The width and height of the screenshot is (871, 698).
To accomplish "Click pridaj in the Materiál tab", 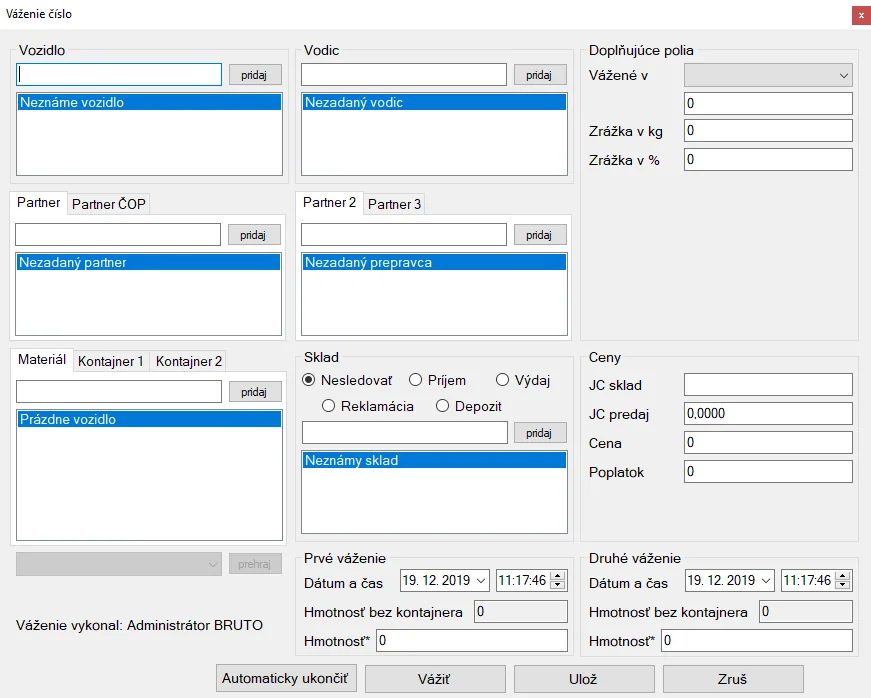I will point(254,392).
